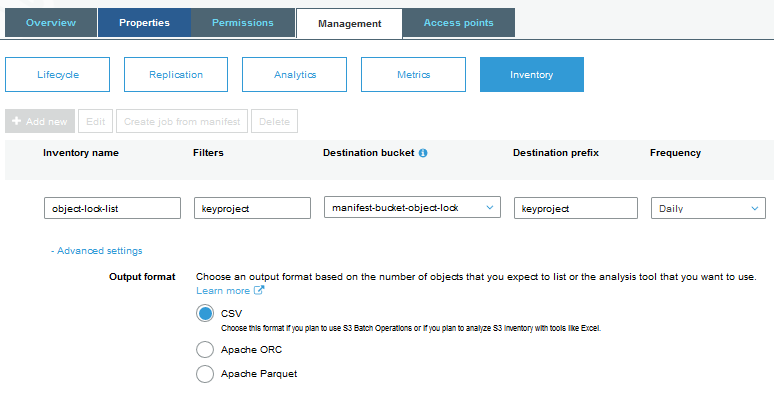Select the Management tab
The image size is (774, 394).
click(x=349, y=23)
